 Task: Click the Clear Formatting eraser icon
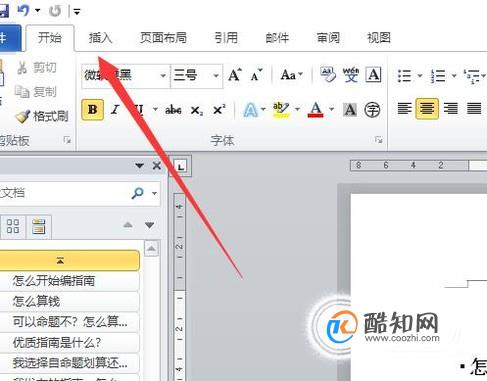(328, 74)
